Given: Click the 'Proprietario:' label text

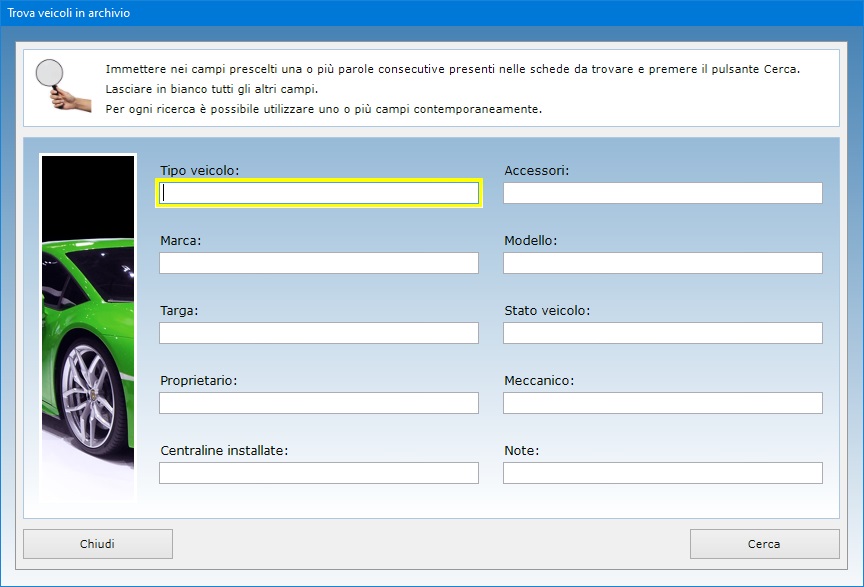Looking at the screenshot, I should click(198, 381).
